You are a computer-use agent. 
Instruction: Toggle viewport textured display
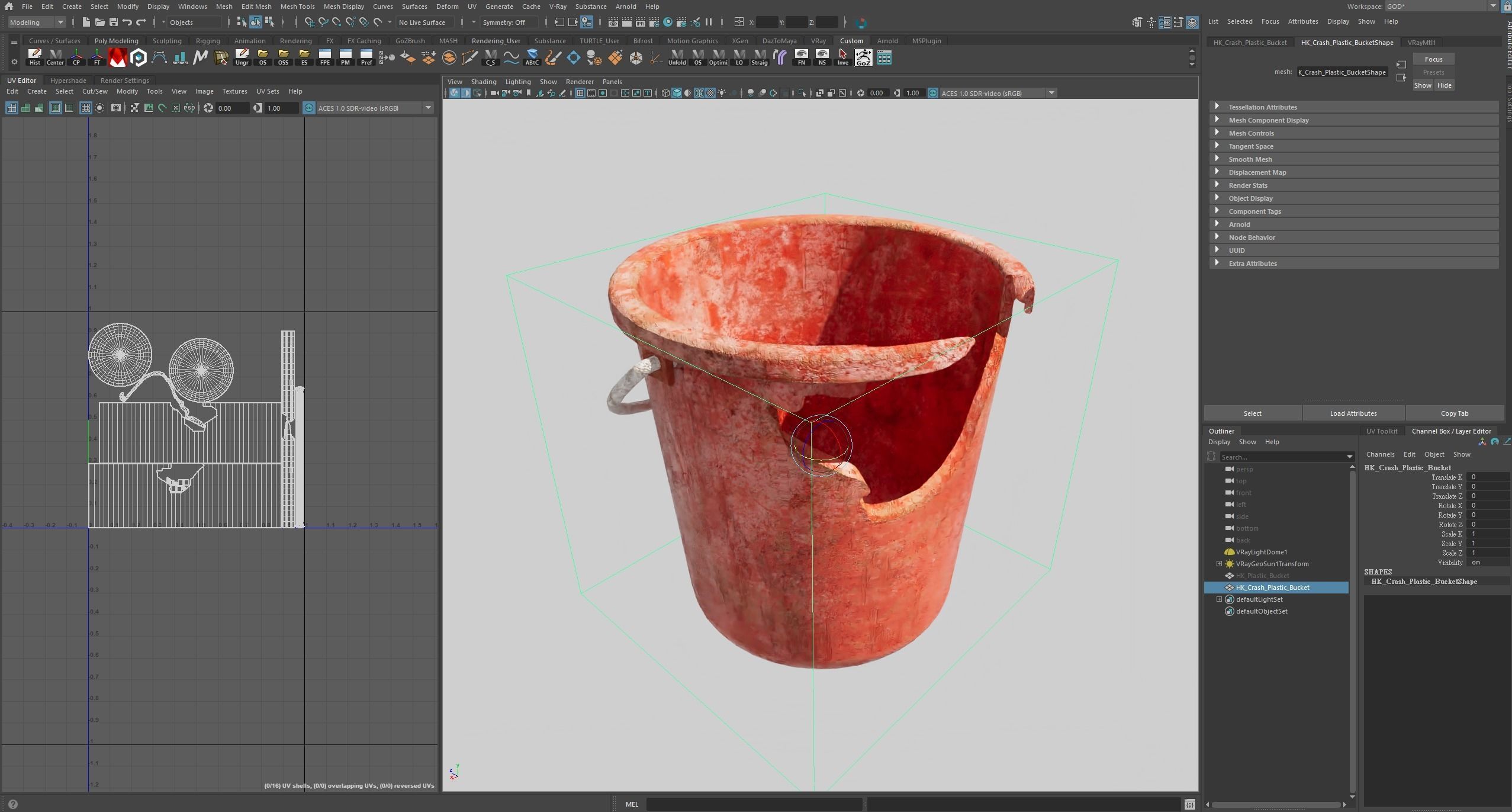pyautogui.click(x=710, y=93)
